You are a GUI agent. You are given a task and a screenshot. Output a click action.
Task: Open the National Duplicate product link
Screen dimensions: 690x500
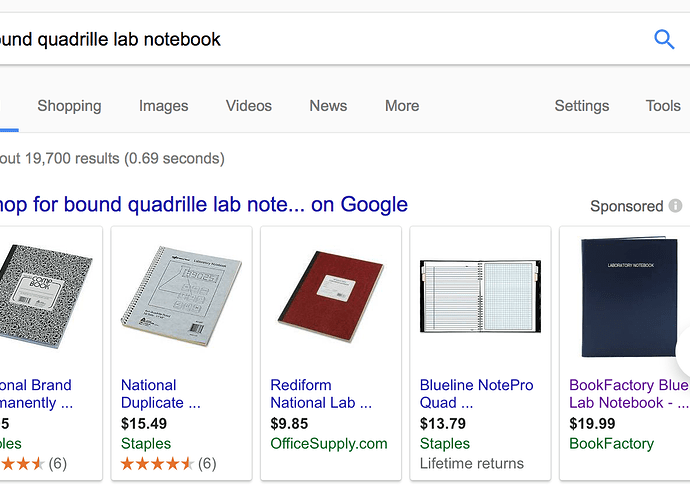click(161, 394)
